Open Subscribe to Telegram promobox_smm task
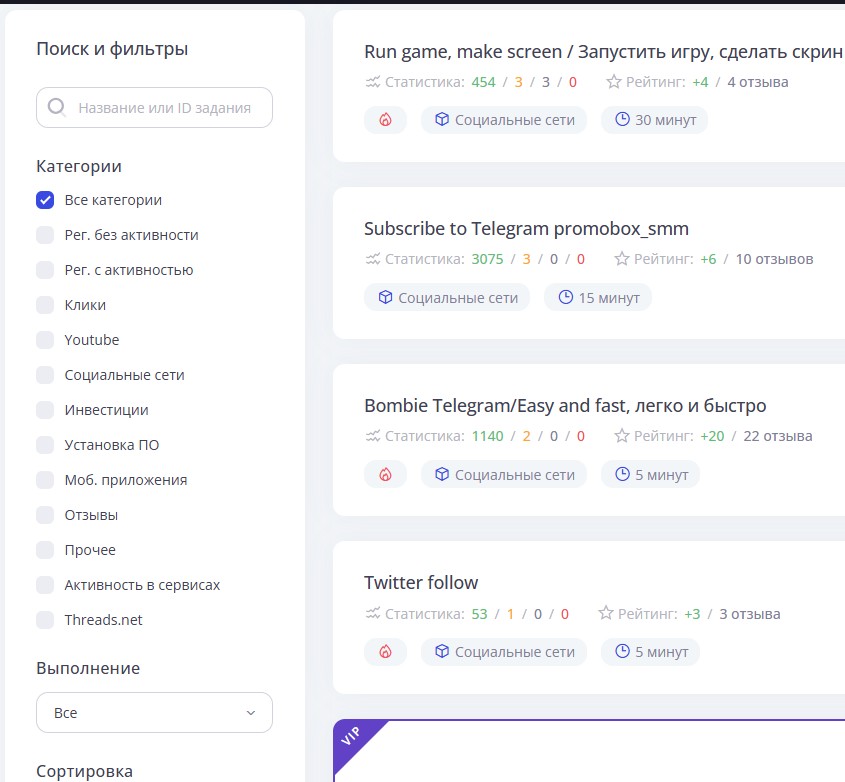The width and height of the screenshot is (845, 782). (526, 229)
